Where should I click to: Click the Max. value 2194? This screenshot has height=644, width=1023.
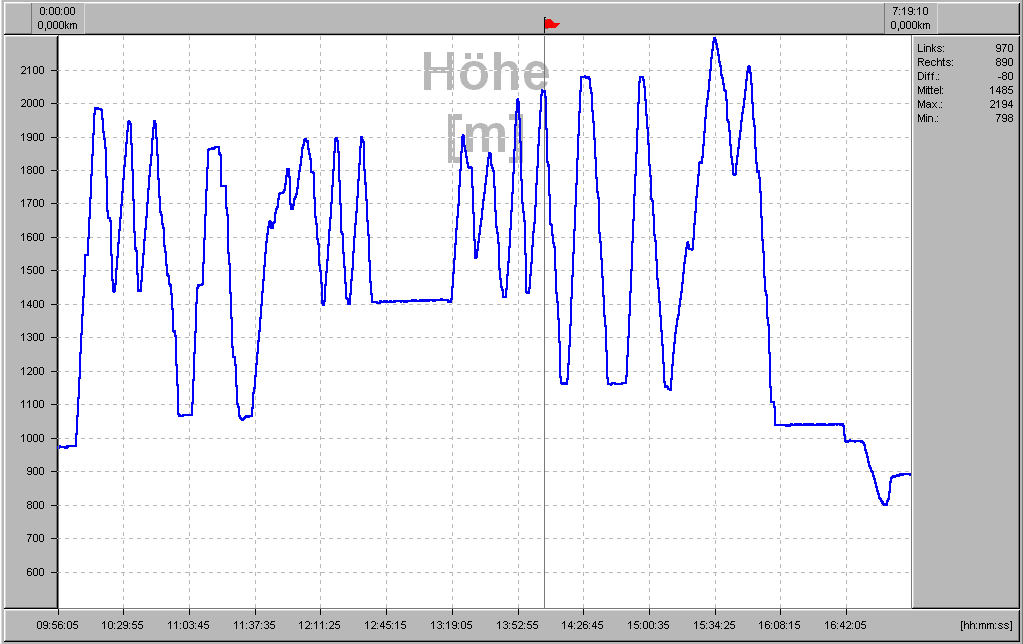(1000, 104)
